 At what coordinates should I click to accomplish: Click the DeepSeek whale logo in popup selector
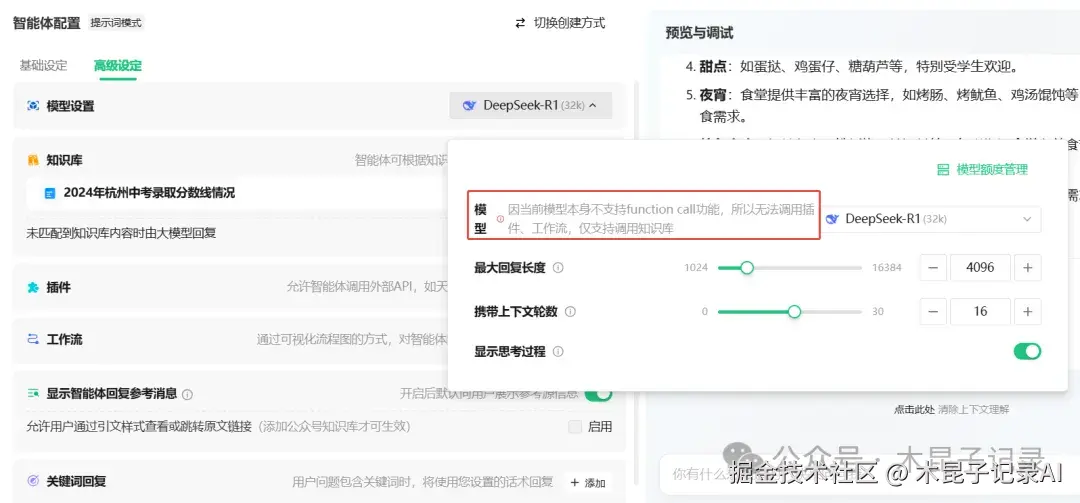832,219
